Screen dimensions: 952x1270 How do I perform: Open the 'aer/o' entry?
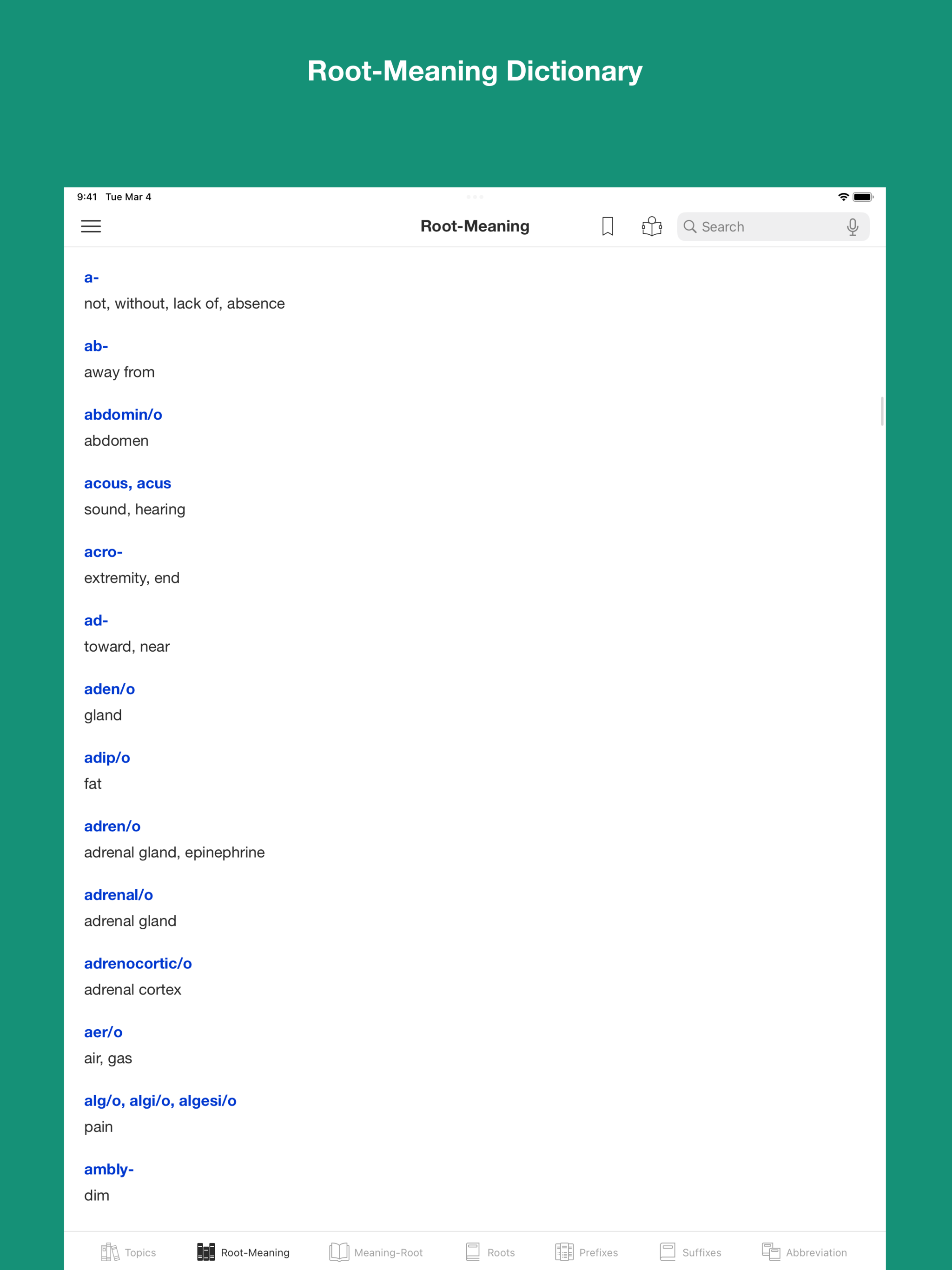pyautogui.click(x=103, y=1032)
